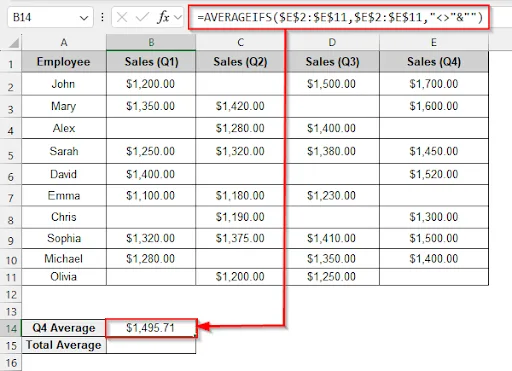Viewport: 512px width, 371px height.
Task: Click inside the AVERAGEIFS formula bar
Action: click(339, 17)
